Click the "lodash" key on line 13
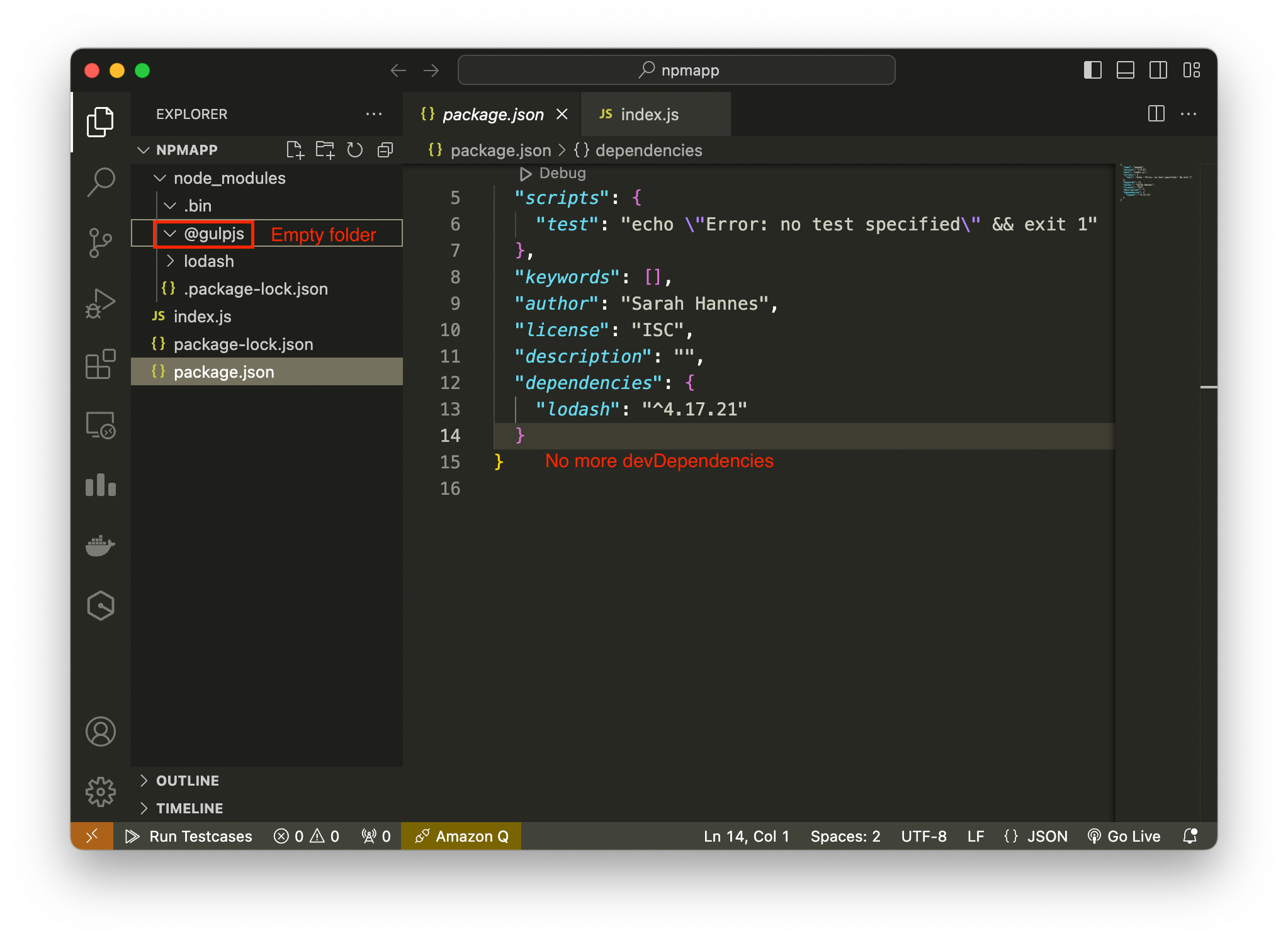 (579, 409)
